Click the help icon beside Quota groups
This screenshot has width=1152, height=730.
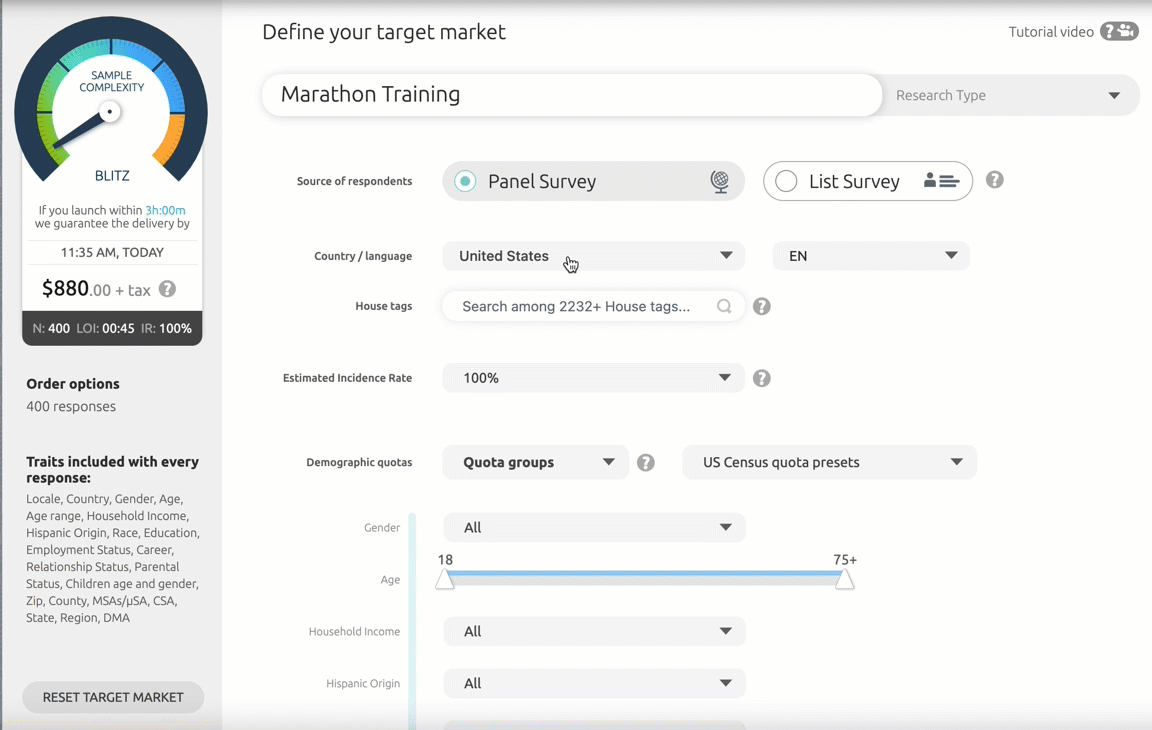tap(646, 462)
